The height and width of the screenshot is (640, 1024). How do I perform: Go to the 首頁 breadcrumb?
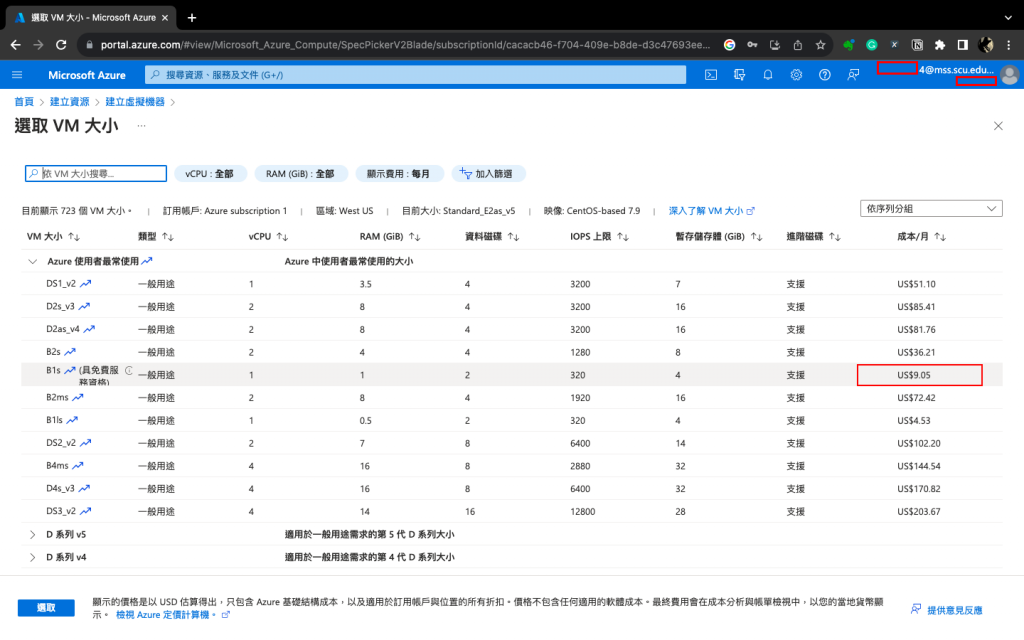click(24, 102)
